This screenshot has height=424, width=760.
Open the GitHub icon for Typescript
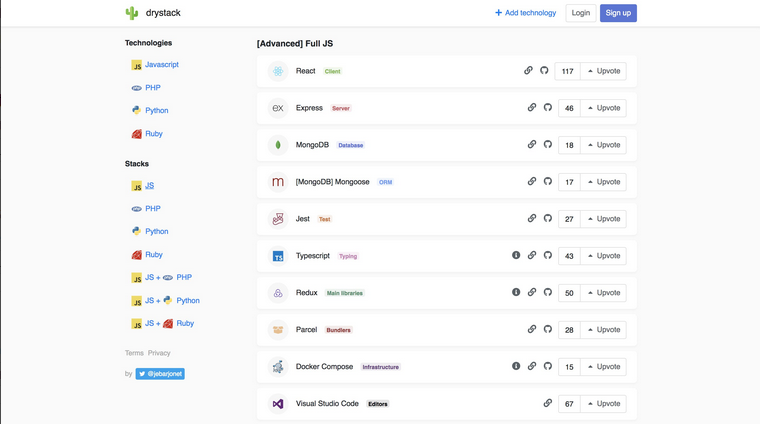click(x=548, y=255)
